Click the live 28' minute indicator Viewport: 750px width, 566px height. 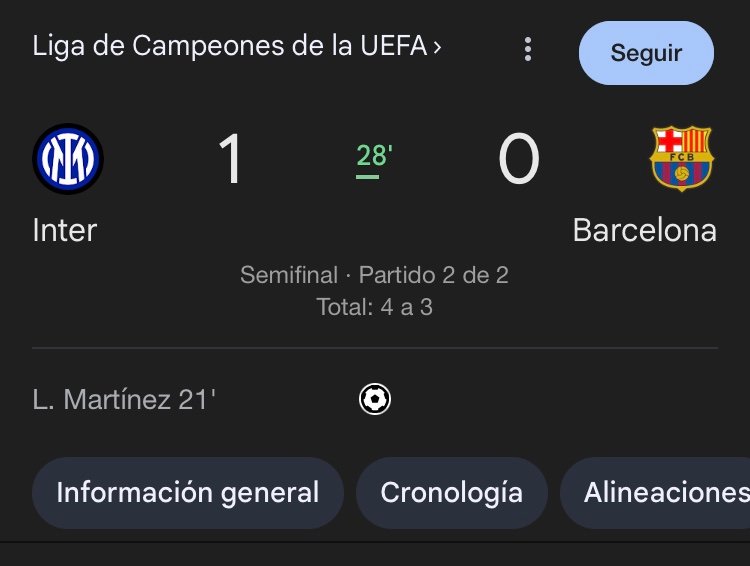[375, 156]
